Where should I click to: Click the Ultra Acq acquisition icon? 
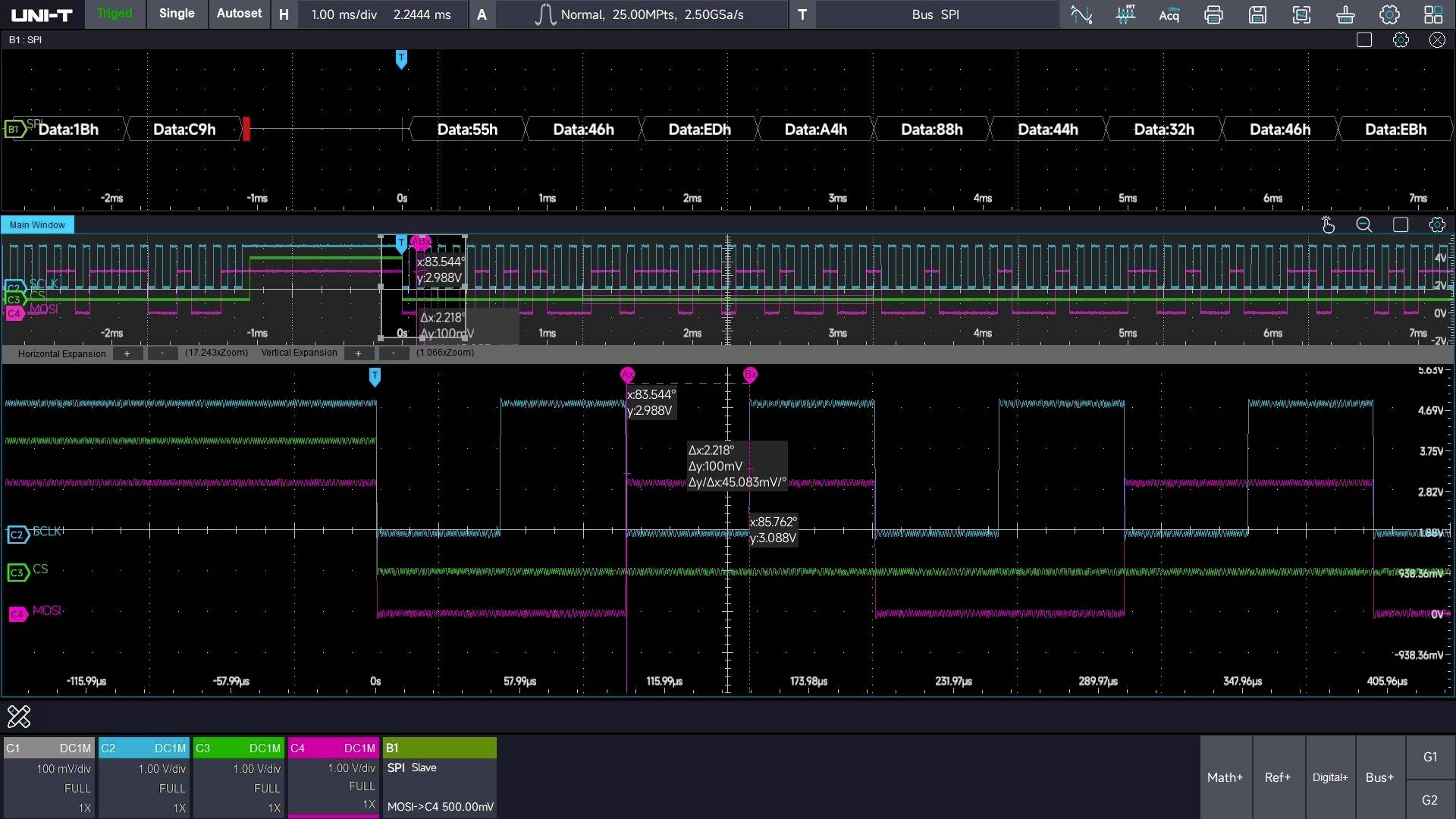tap(1169, 14)
